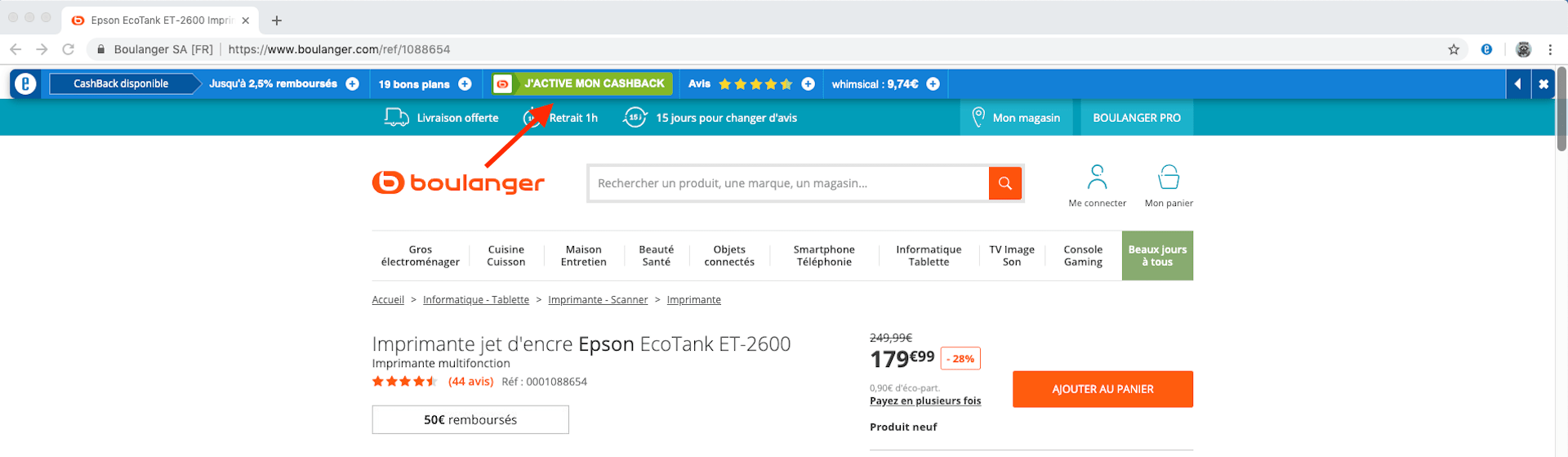Click the 'Réf : 0001088654' text
This screenshot has height=457, width=1568.
[x=544, y=382]
